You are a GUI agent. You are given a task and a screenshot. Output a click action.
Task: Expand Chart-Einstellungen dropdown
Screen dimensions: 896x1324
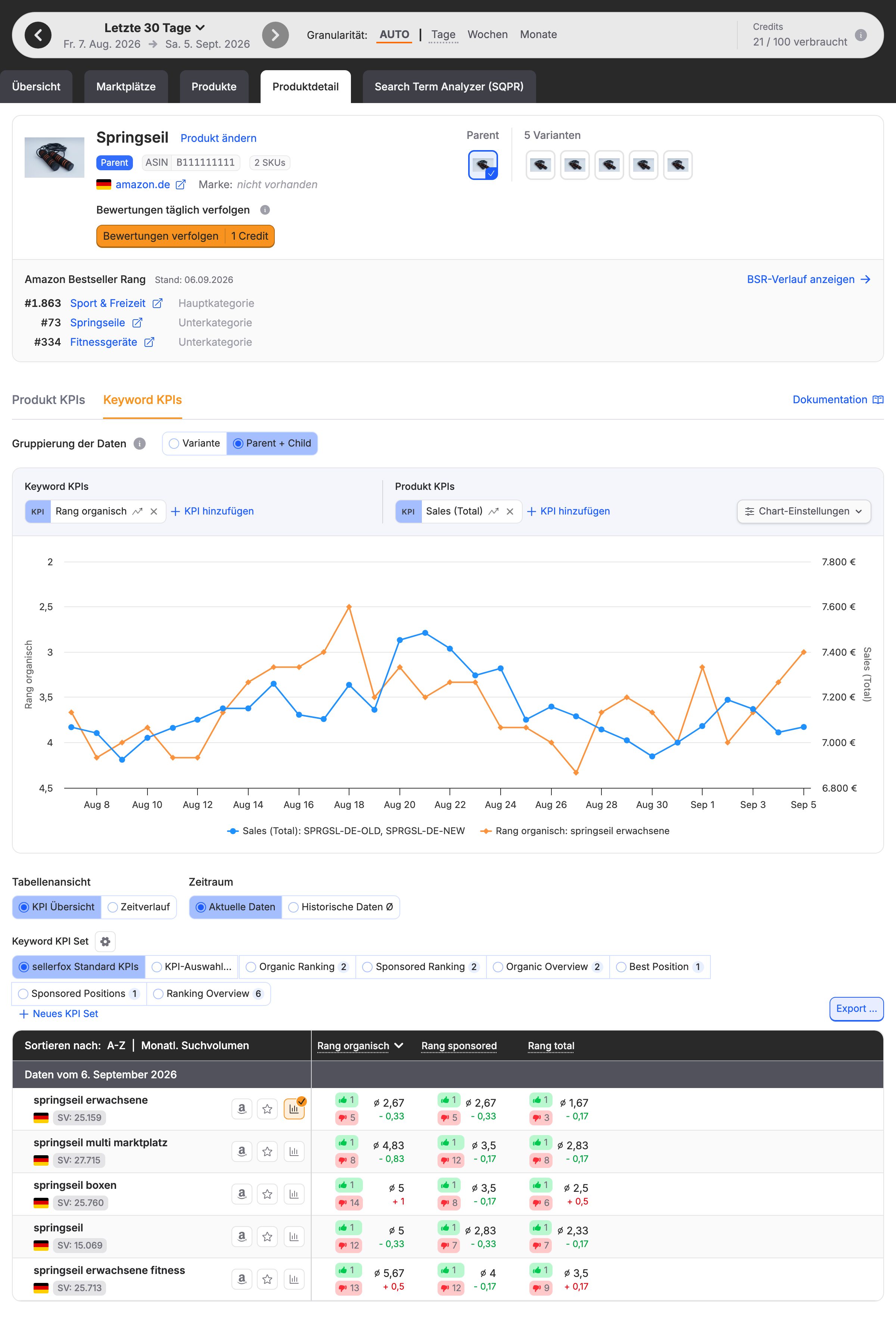[x=804, y=512]
